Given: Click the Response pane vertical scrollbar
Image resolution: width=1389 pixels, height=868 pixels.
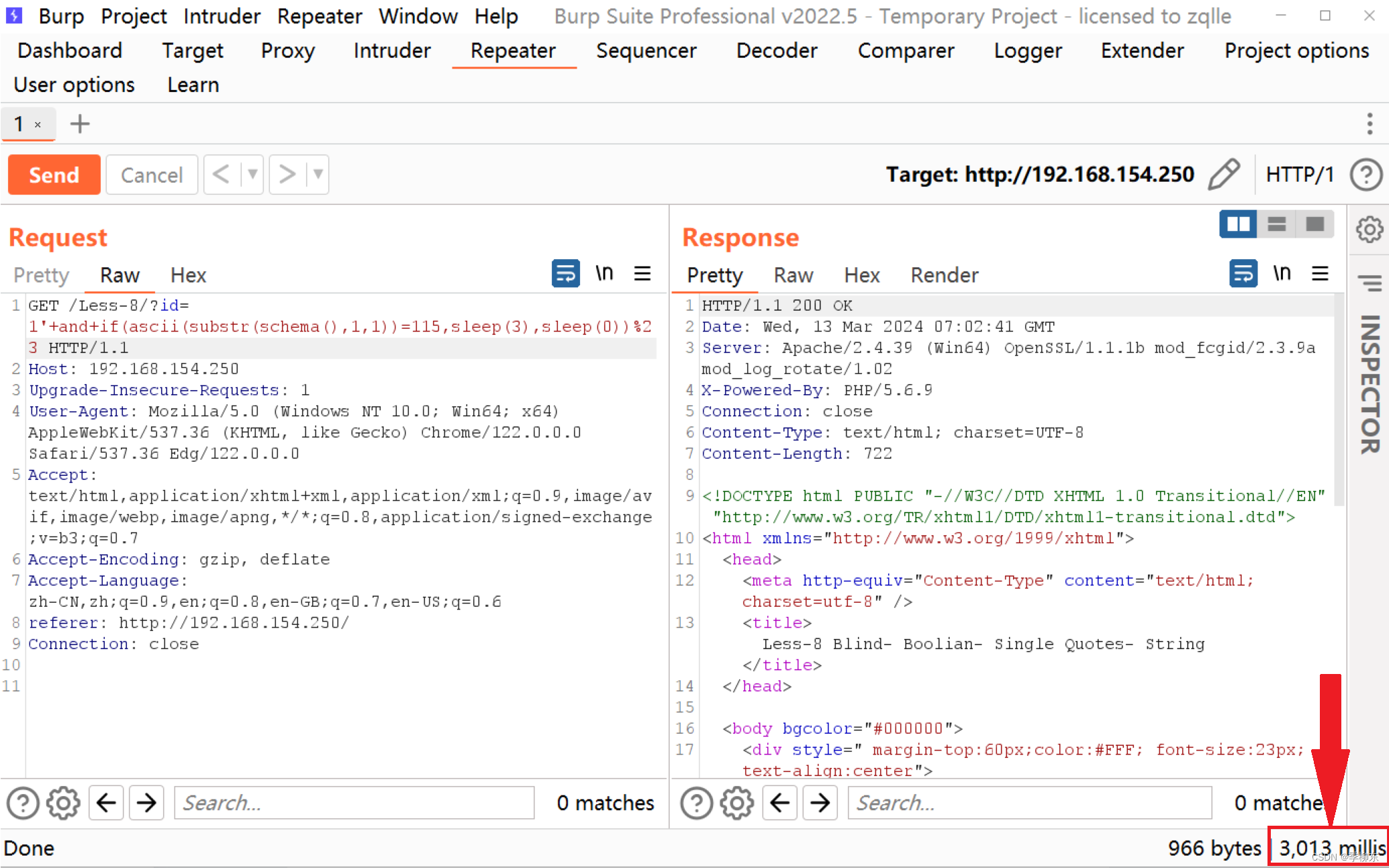Looking at the screenshot, I should [x=1339, y=399].
